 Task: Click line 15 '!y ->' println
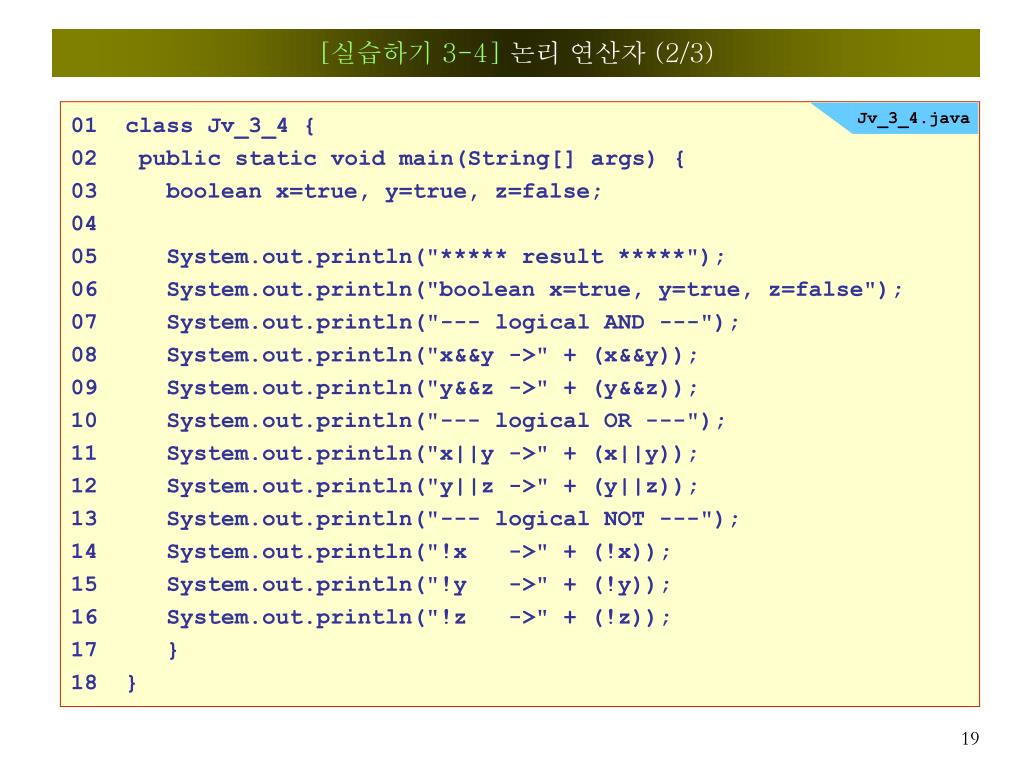[418, 584]
